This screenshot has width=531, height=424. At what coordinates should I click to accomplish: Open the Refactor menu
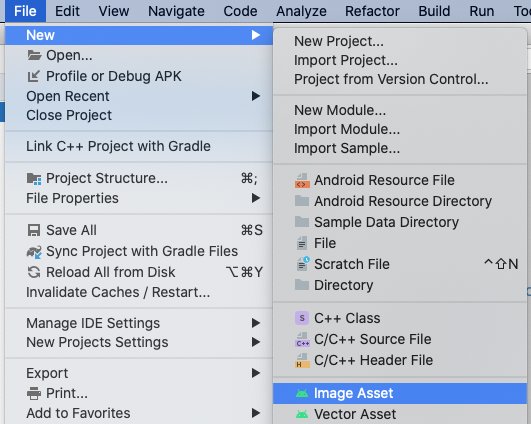tap(372, 11)
